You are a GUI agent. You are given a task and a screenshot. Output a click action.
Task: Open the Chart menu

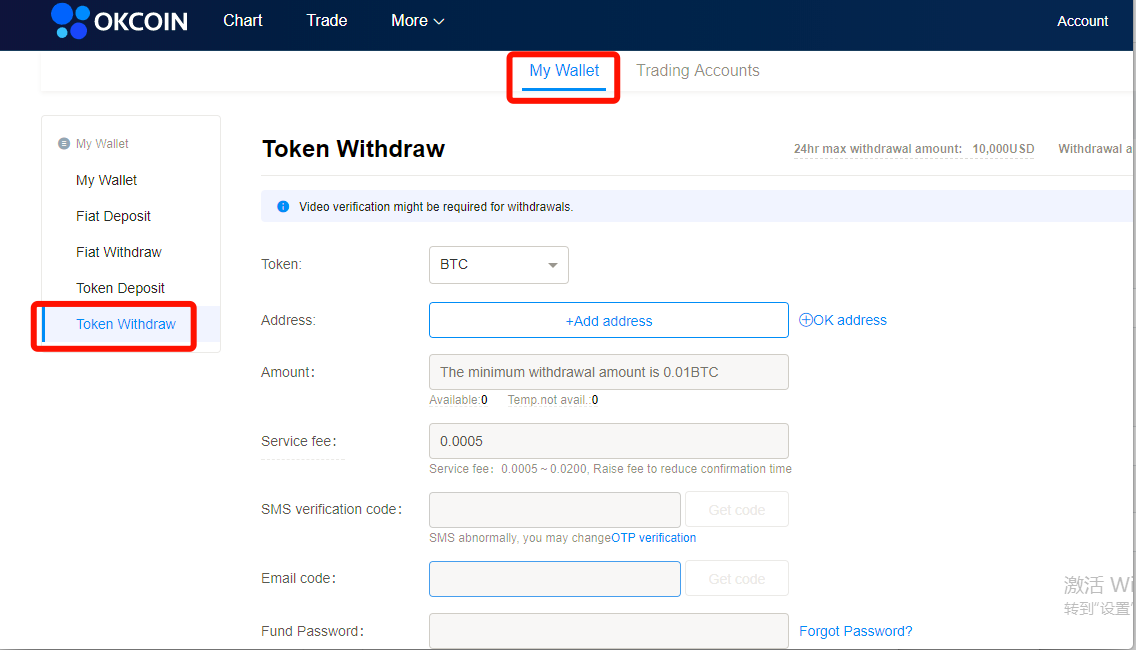pyautogui.click(x=243, y=20)
